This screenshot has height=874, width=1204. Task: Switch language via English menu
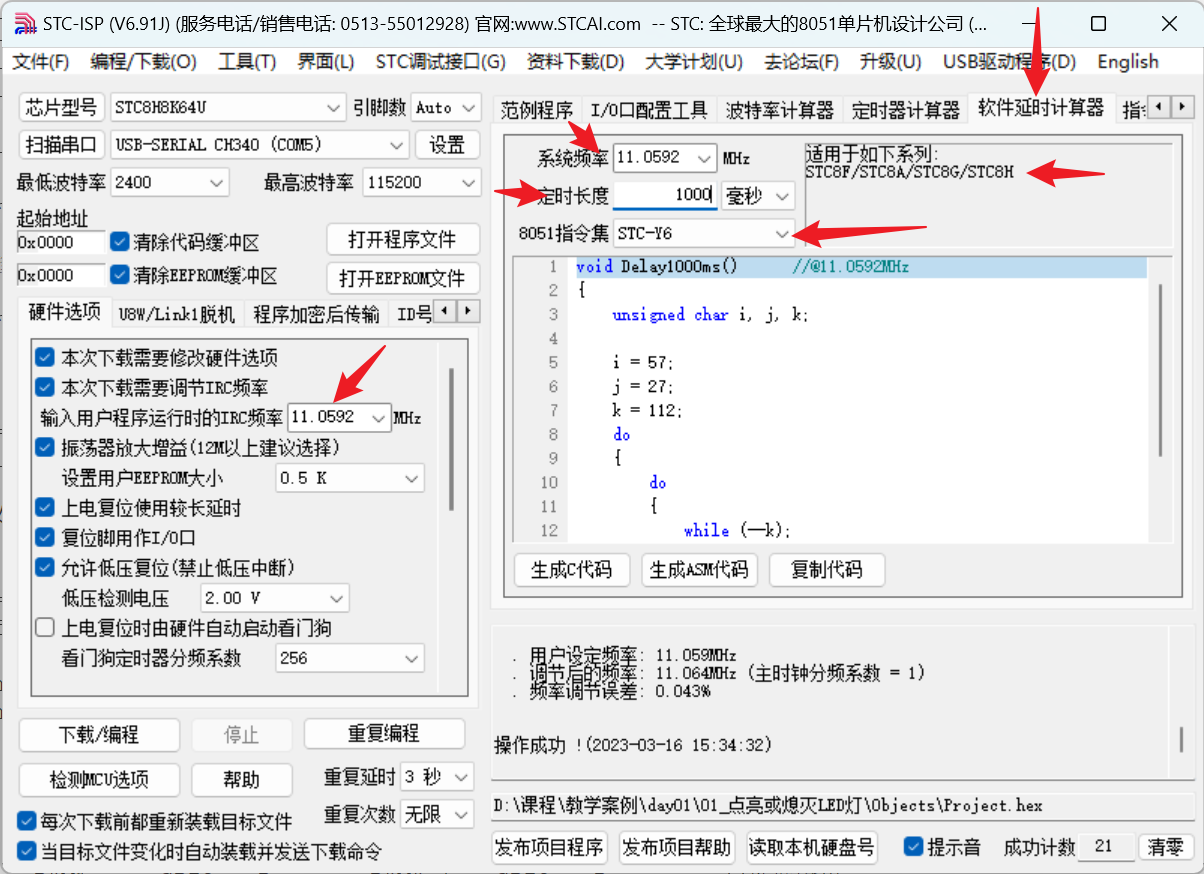1128,62
